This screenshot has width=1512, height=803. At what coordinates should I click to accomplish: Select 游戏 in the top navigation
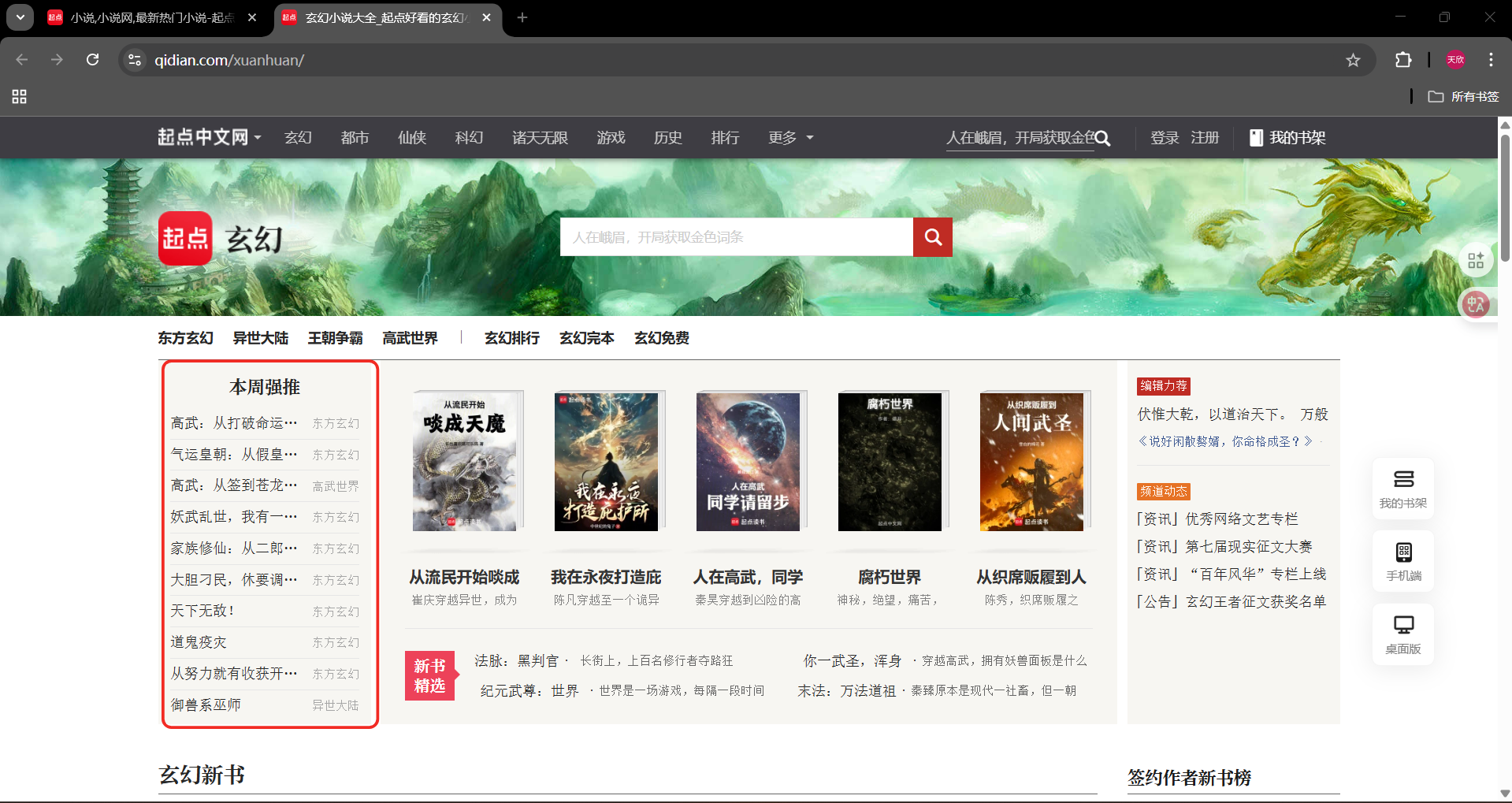click(x=611, y=138)
